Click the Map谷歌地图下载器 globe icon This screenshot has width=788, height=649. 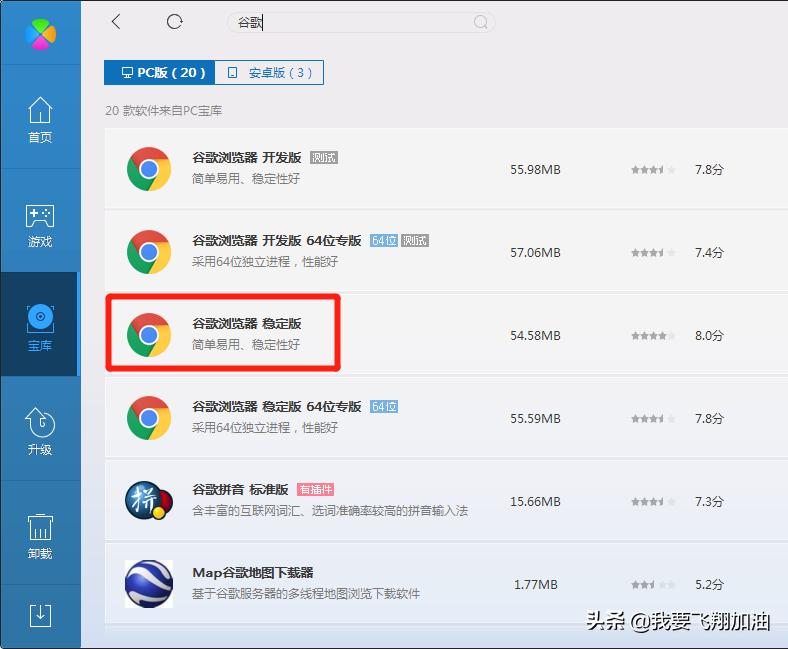coord(149,584)
